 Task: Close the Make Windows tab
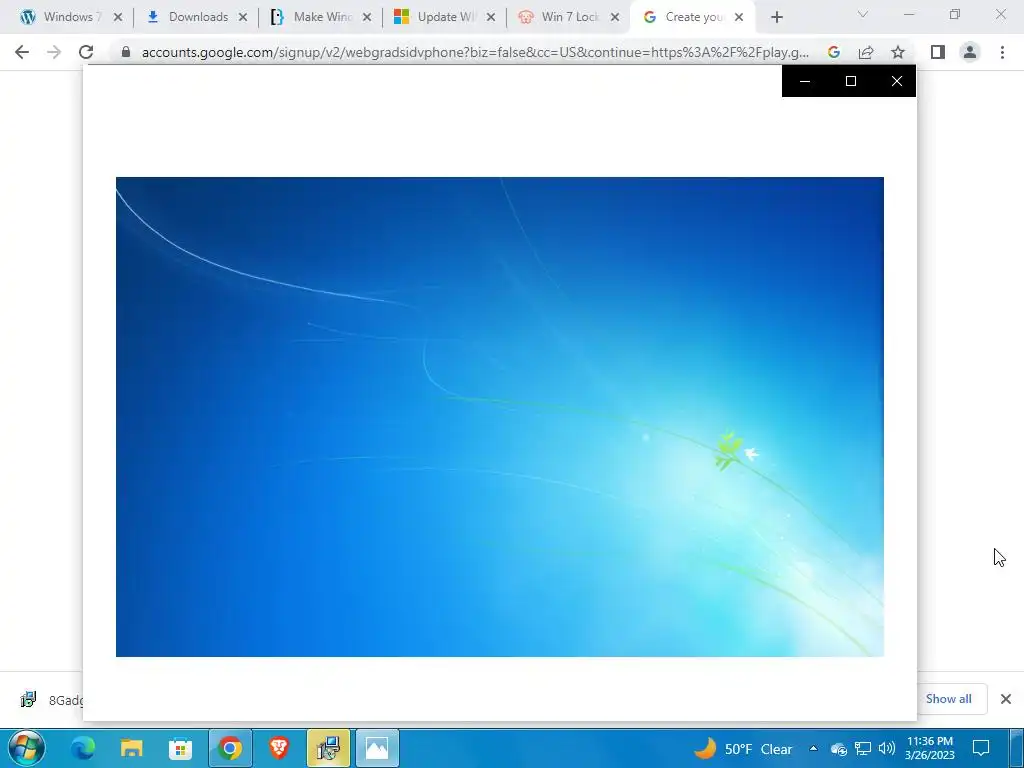367,17
